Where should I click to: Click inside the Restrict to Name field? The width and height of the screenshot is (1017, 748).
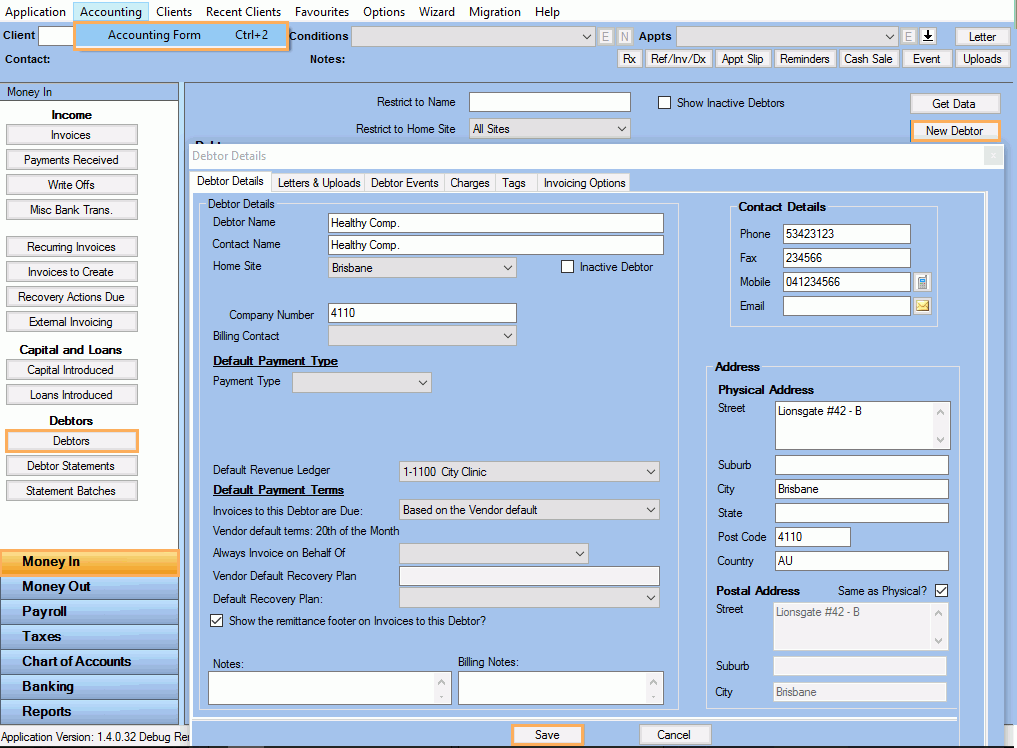pos(549,102)
